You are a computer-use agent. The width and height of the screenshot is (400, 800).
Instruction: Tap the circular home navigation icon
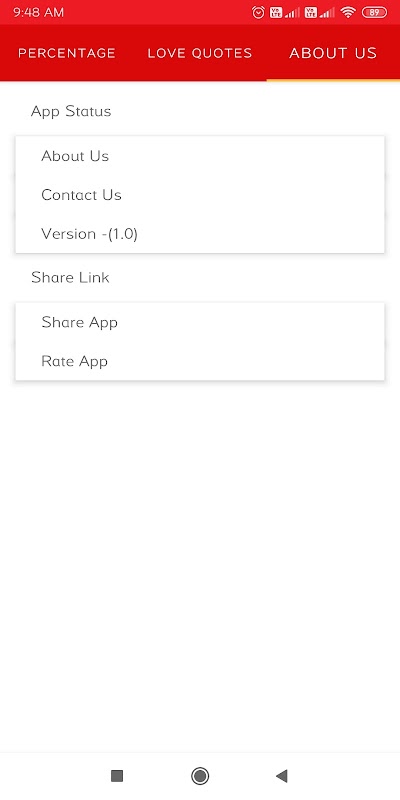200,776
